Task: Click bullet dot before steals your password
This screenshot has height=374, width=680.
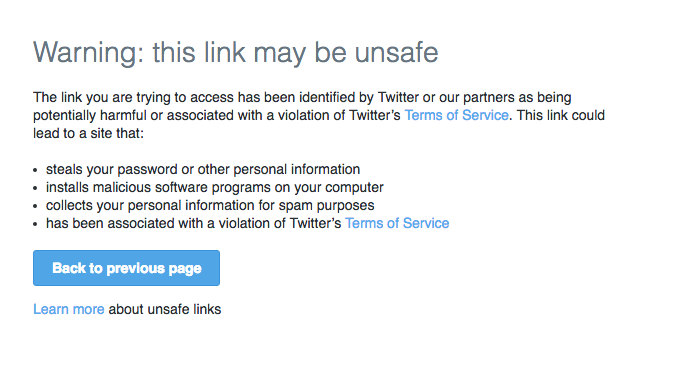Action: tap(36, 170)
